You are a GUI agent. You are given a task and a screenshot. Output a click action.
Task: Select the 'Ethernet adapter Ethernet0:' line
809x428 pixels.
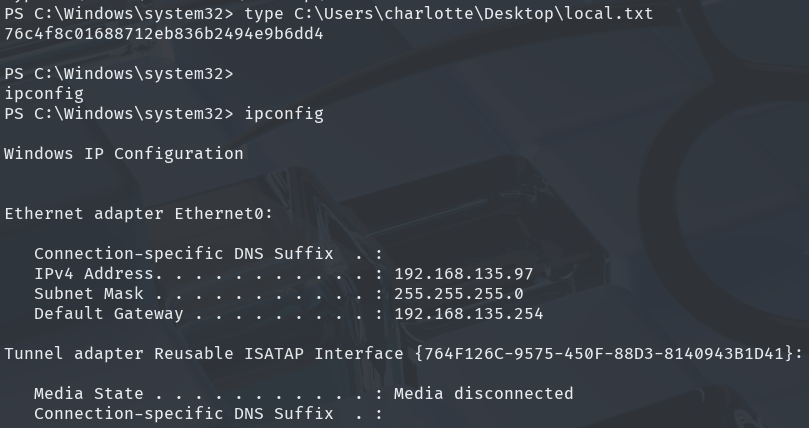139,214
